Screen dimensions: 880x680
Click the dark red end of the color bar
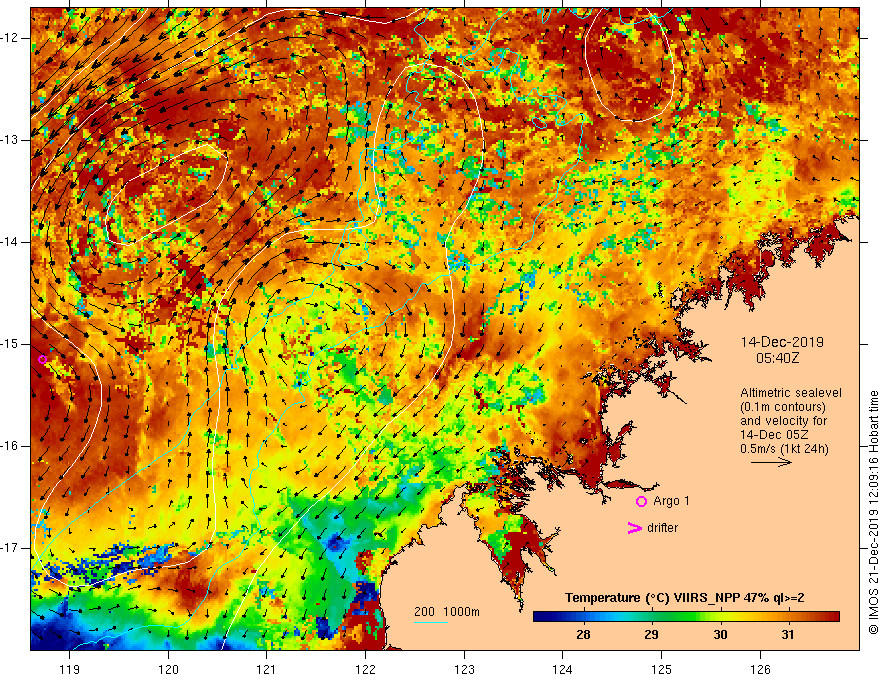833,617
